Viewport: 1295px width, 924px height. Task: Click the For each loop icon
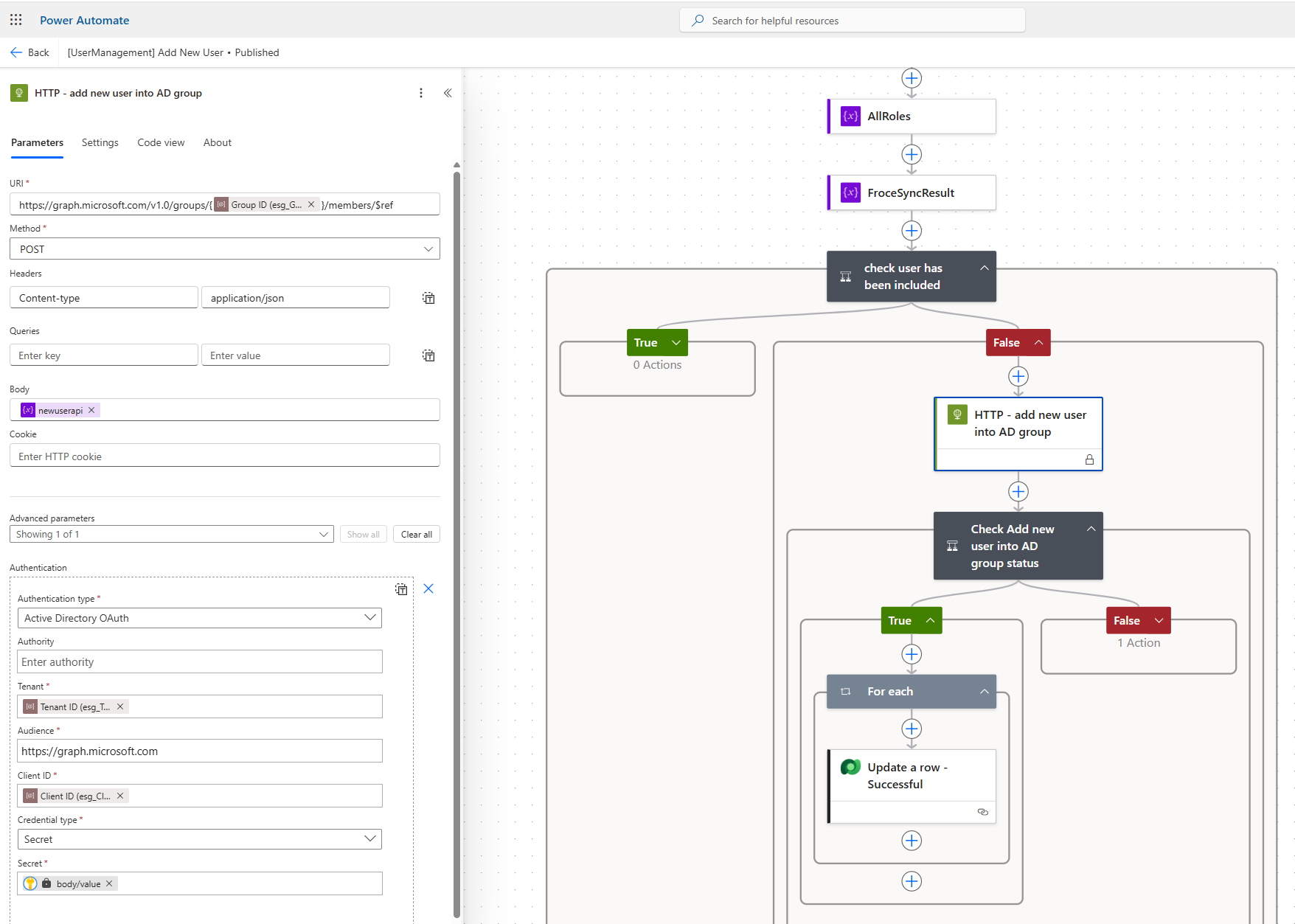[x=846, y=692]
